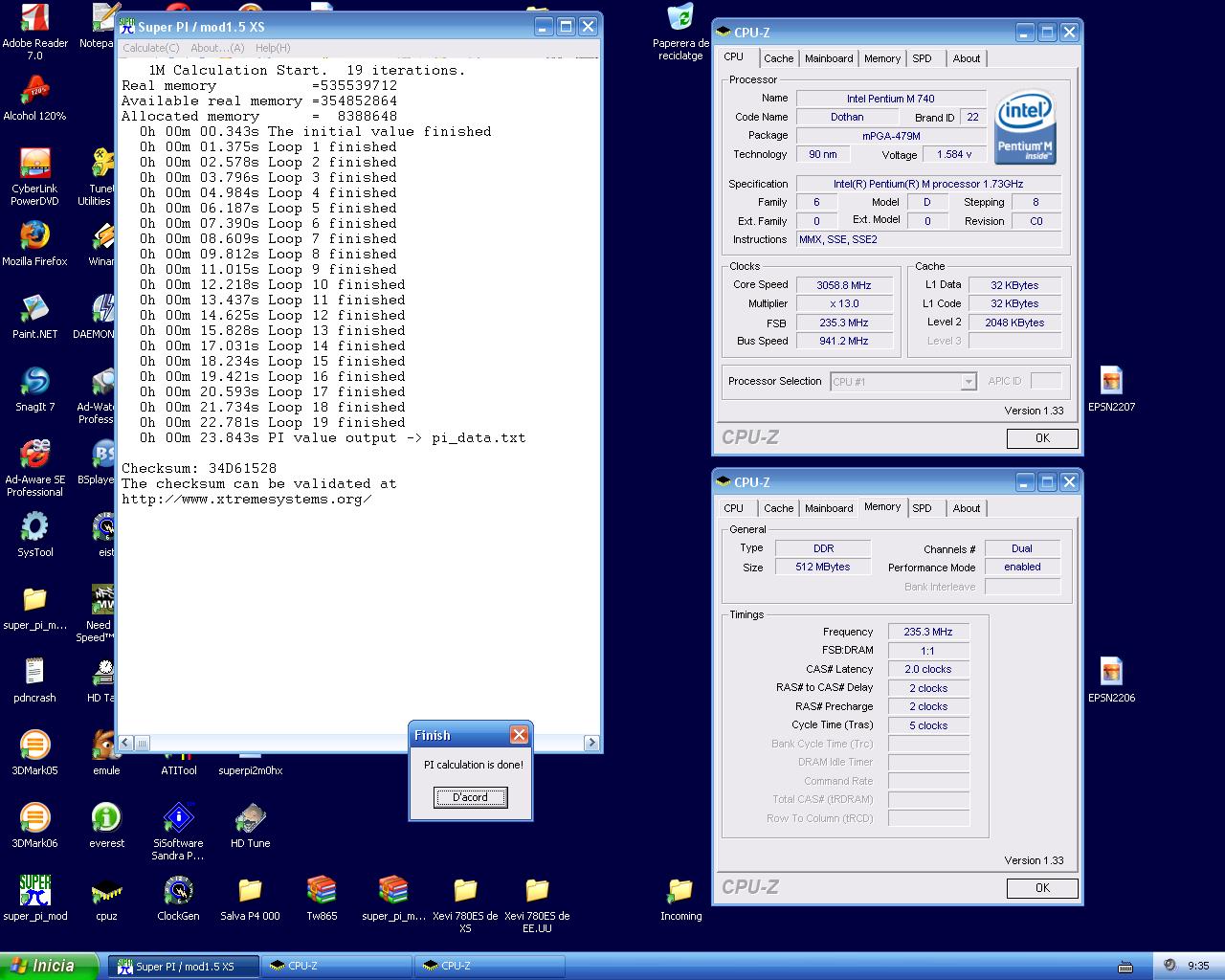Switch to Mainboard tab in top CPU-Z
Viewport: 1225px width, 980px height.
coord(829,58)
